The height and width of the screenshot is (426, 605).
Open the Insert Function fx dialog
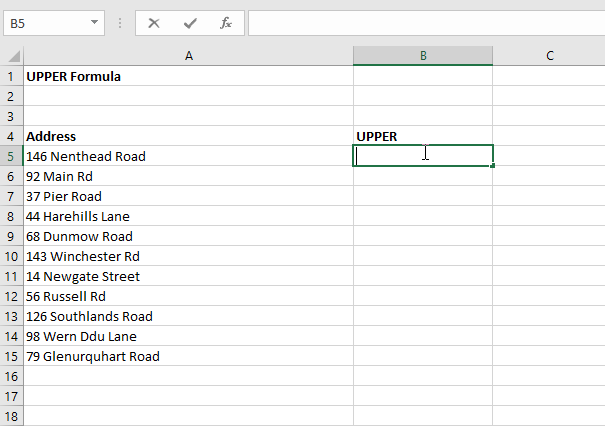tap(226, 22)
